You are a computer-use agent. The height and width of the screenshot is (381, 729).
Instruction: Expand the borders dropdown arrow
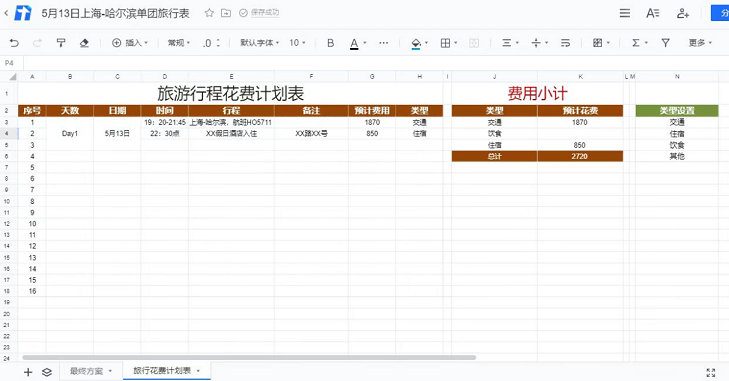click(x=456, y=43)
